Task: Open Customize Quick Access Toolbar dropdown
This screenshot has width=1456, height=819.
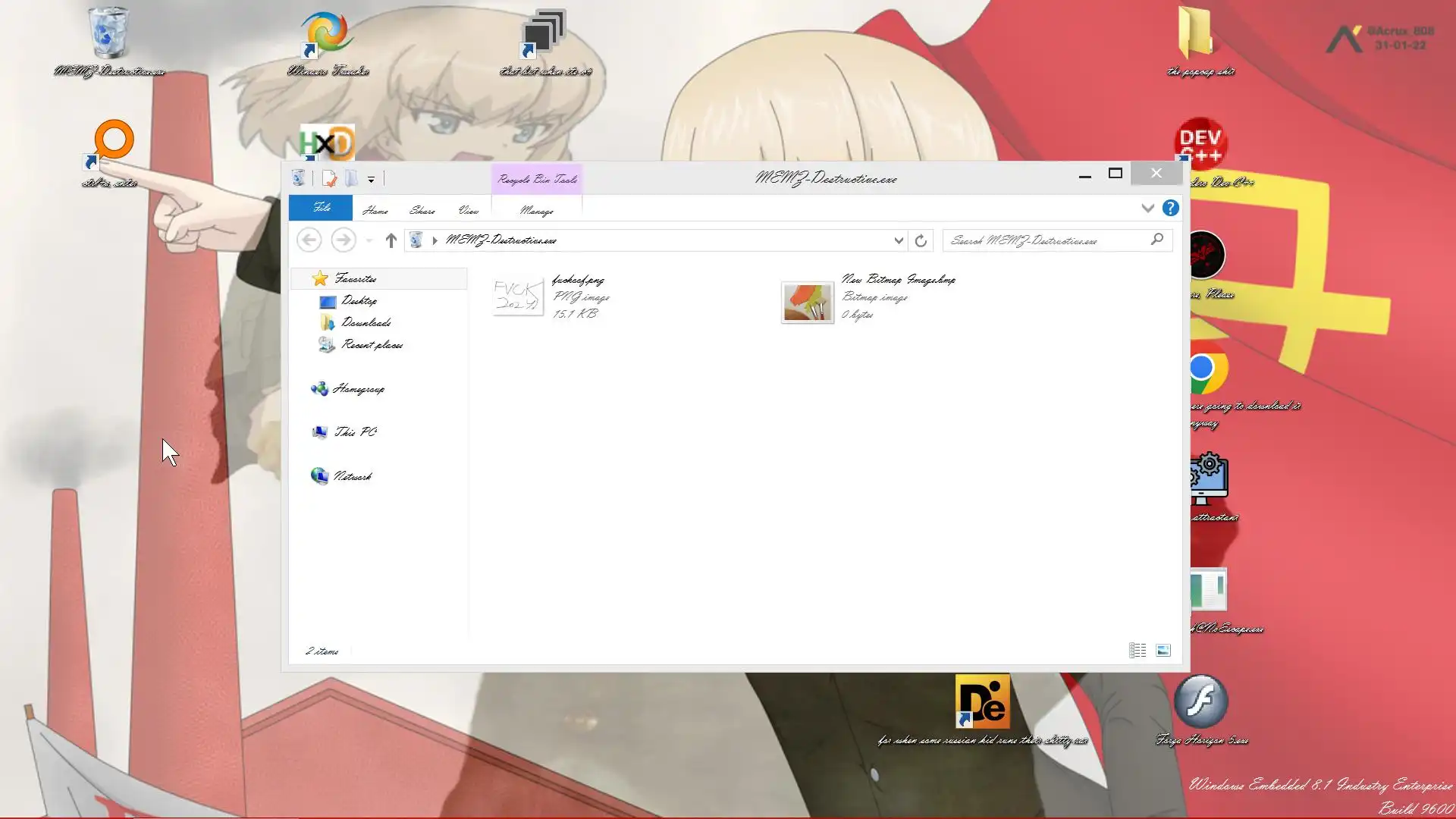Action: tap(371, 180)
